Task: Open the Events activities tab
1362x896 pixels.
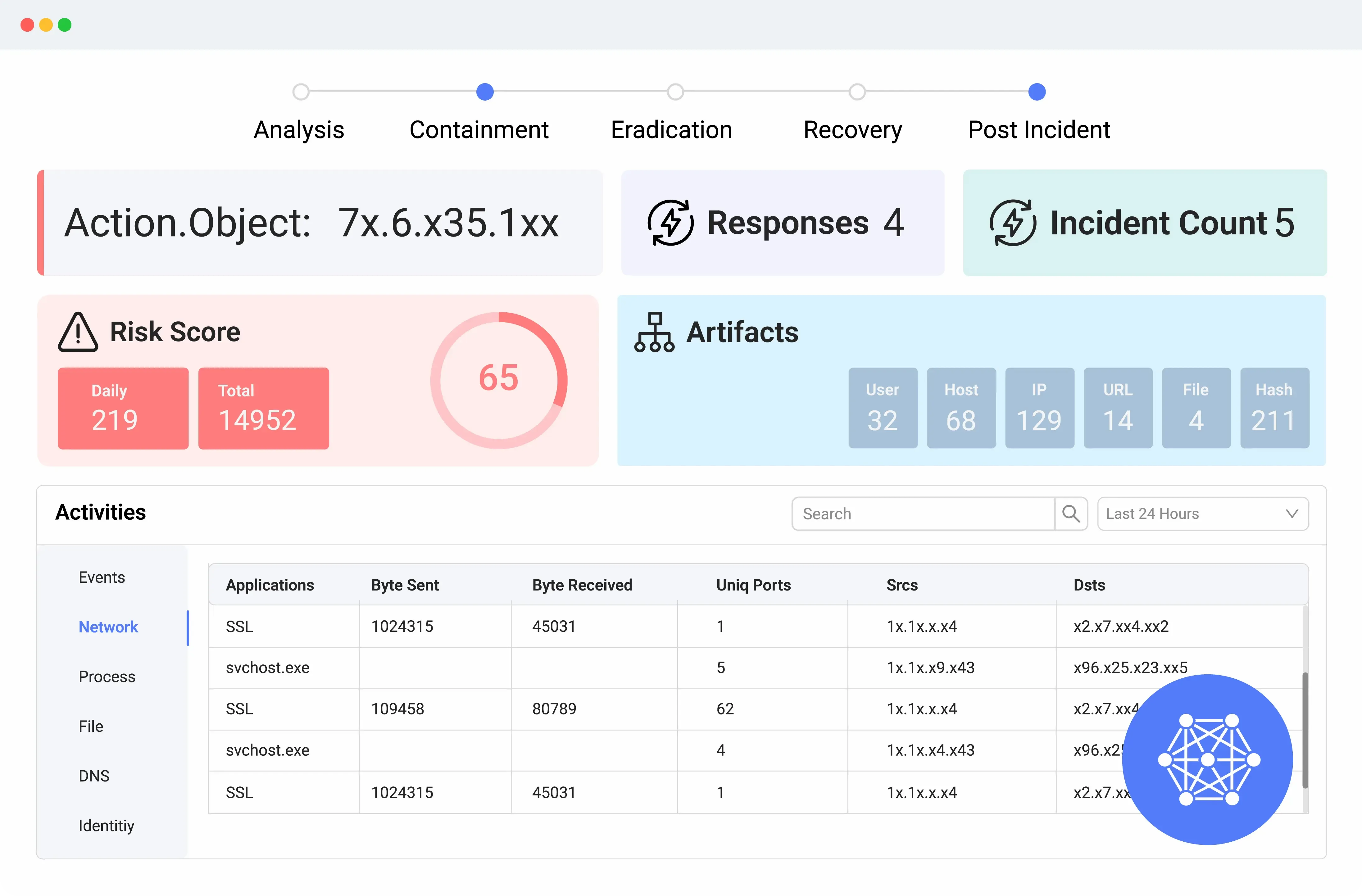Action: (x=102, y=577)
